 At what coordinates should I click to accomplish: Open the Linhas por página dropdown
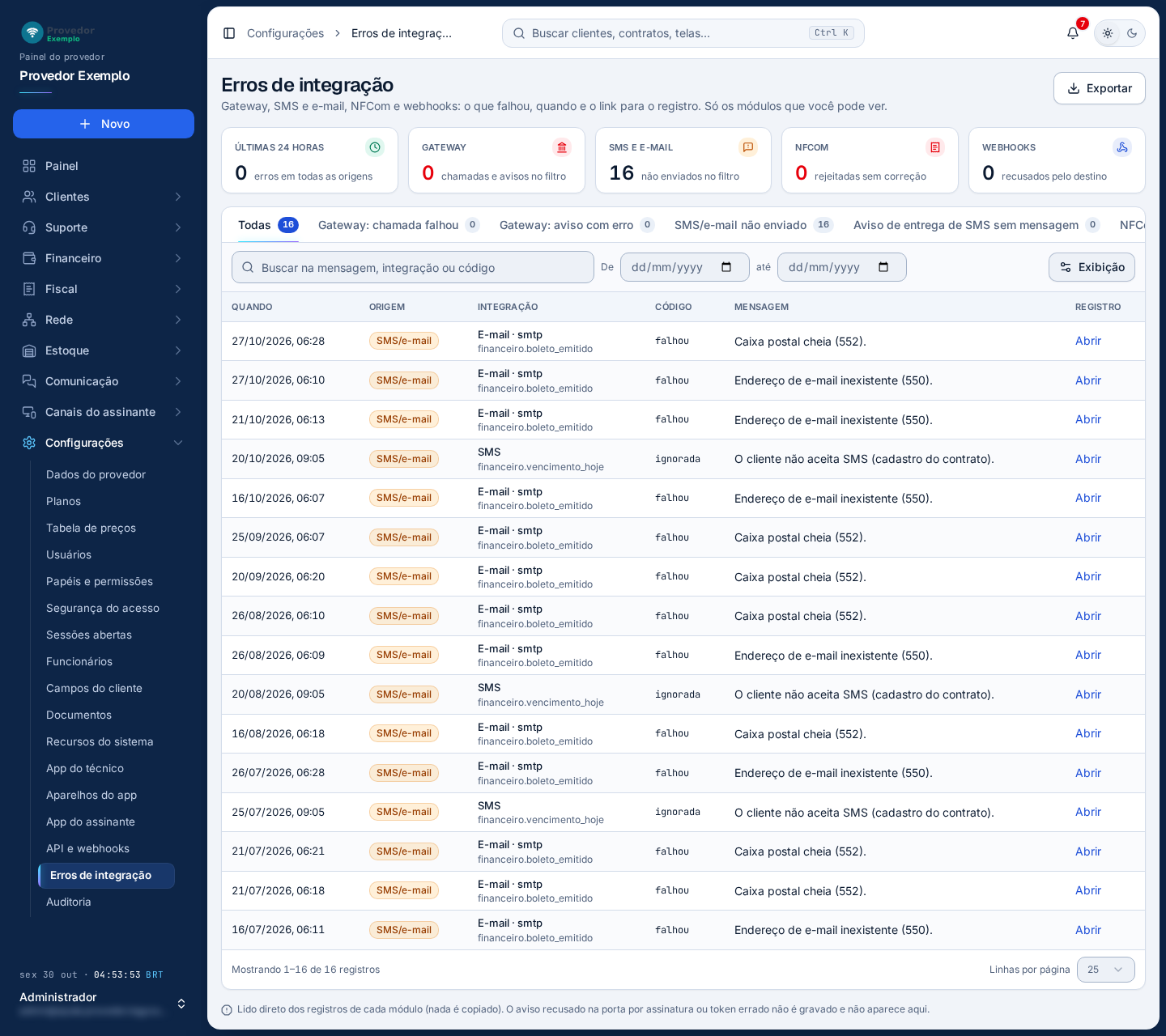pyautogui.click(x=1106, y=970)
